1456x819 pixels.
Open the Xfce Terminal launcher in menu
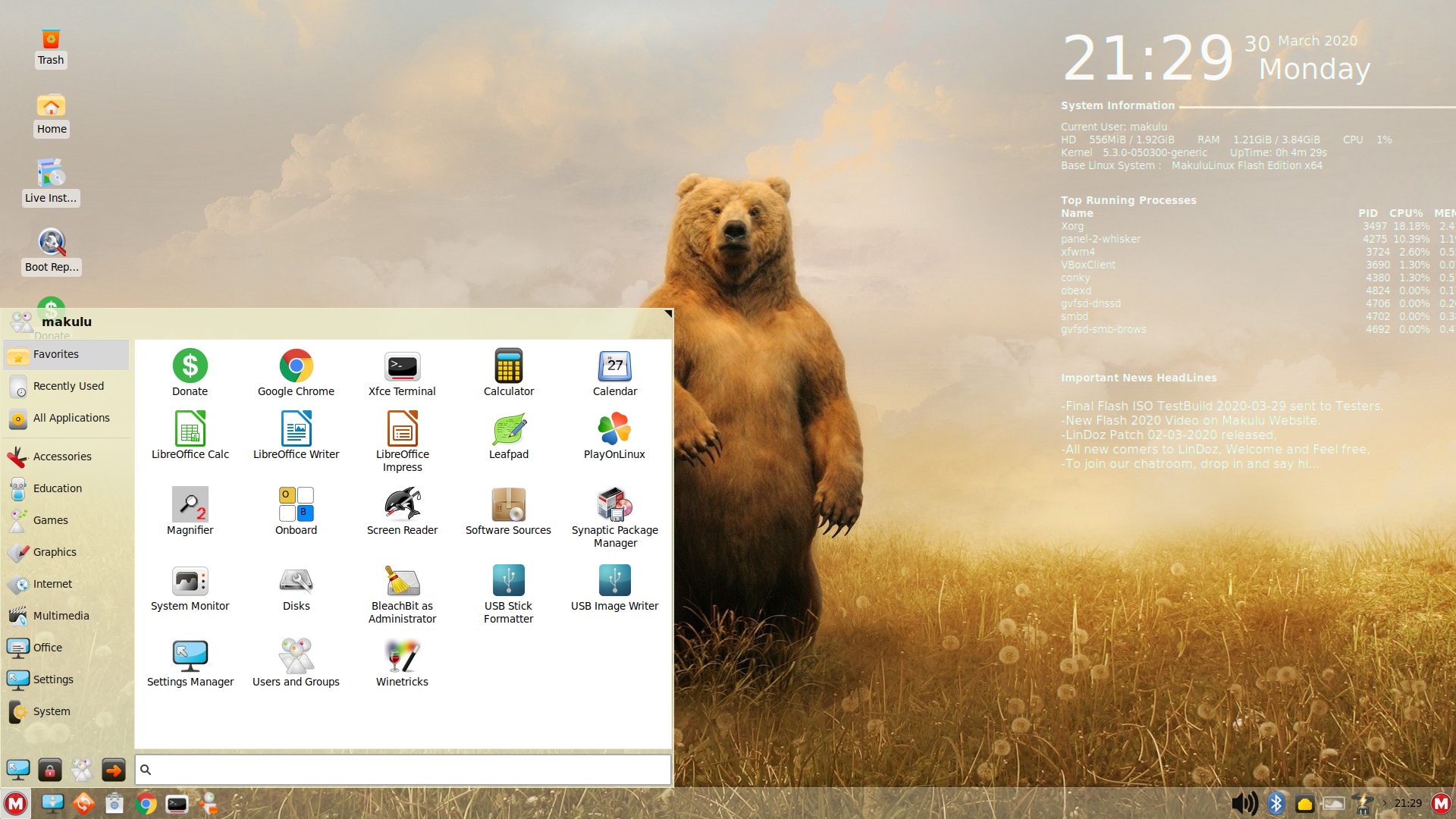point(402,372)
